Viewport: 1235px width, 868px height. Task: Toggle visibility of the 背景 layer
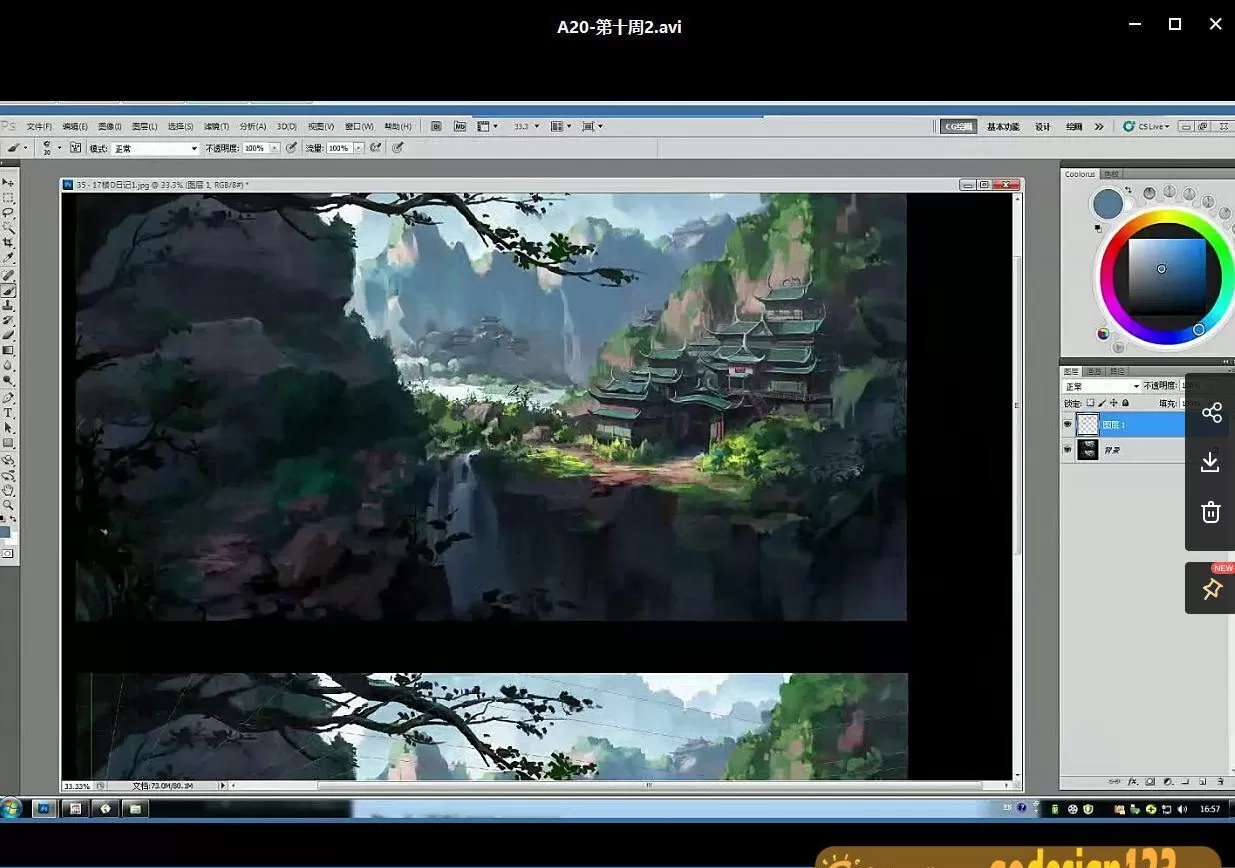pyautogui.click(x=1067, y=451)
